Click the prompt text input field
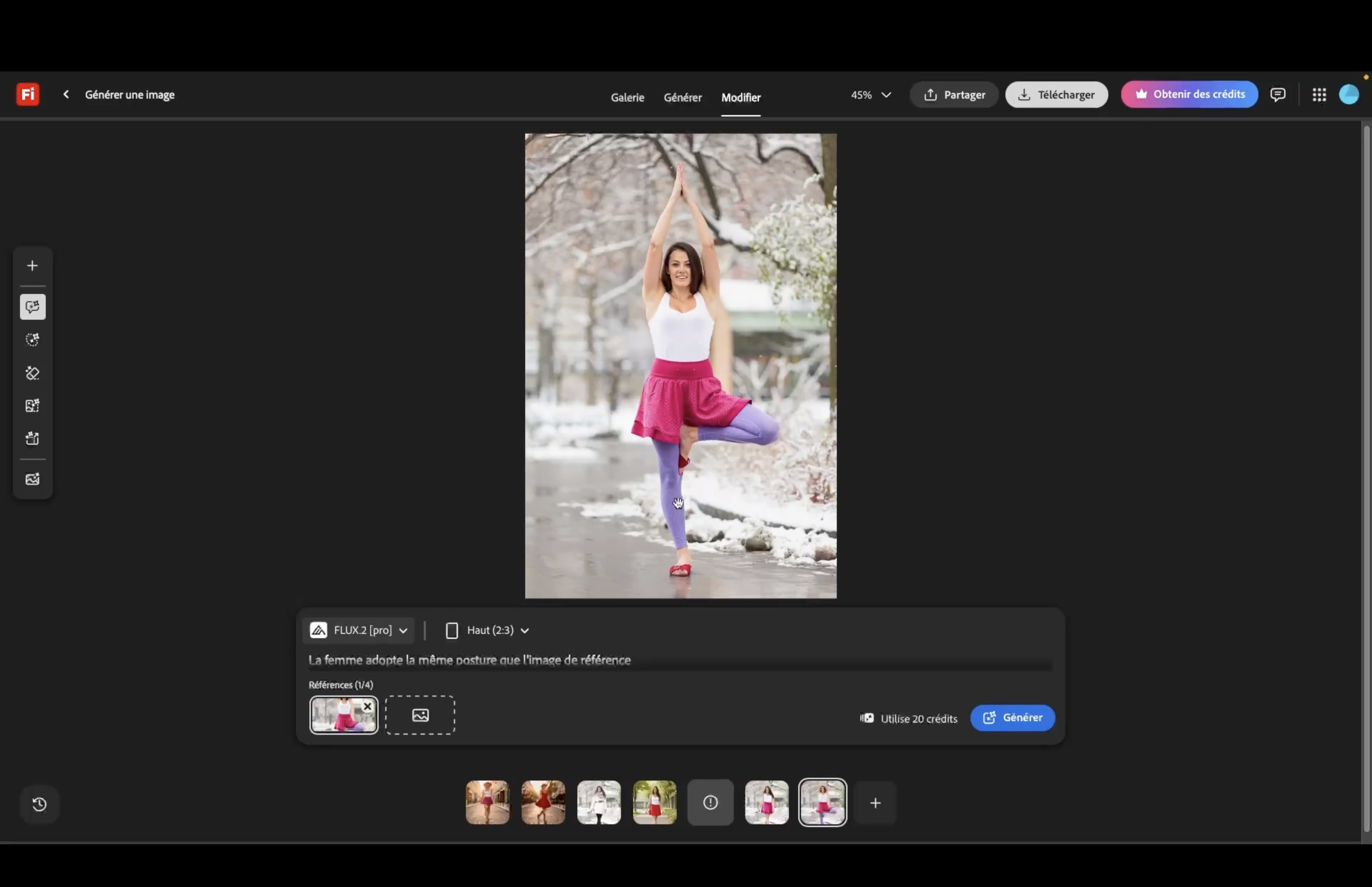Screen dimensions: 1372x887 pos(680,660)
